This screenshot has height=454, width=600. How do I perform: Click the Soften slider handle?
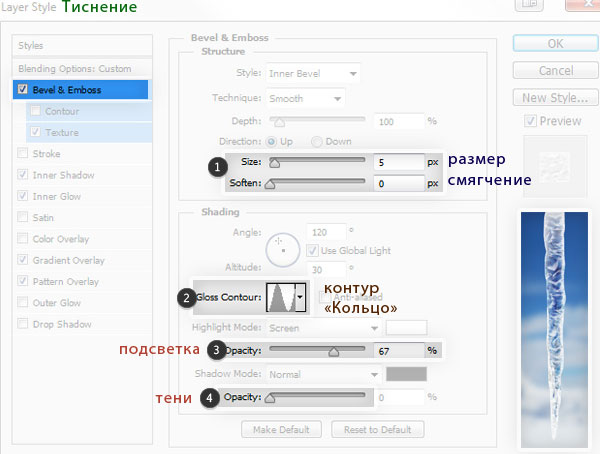[270, 185]
